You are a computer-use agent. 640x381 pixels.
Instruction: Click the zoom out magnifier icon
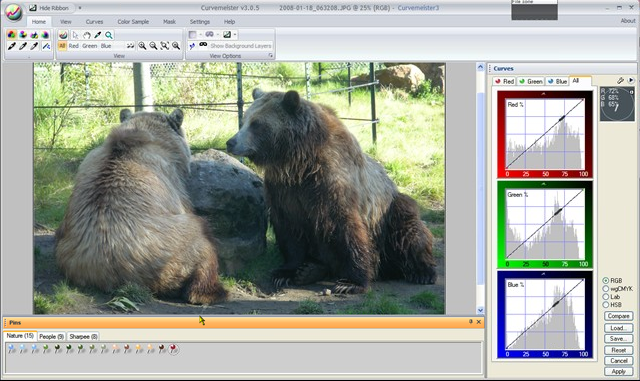(x=153, y=46)
